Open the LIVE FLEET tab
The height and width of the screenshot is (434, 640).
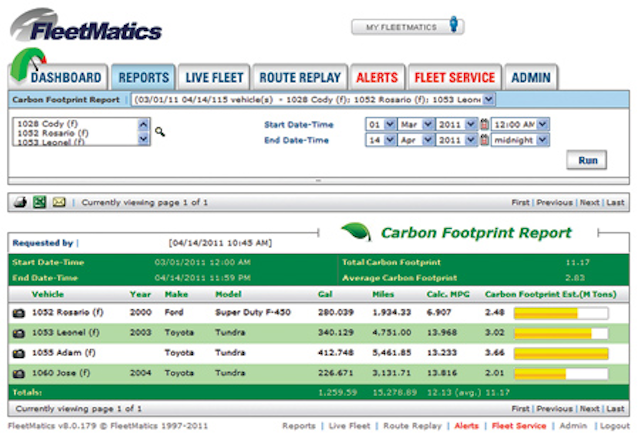[x=214, y=77]
